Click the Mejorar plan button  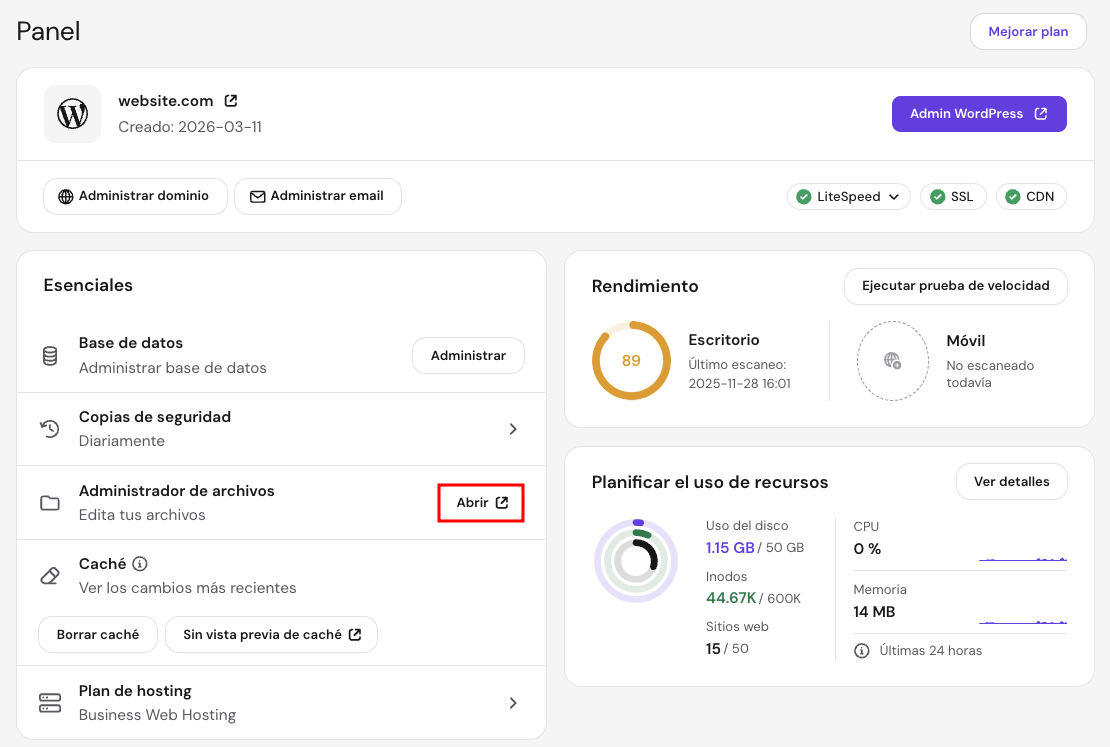(1028, 31)
